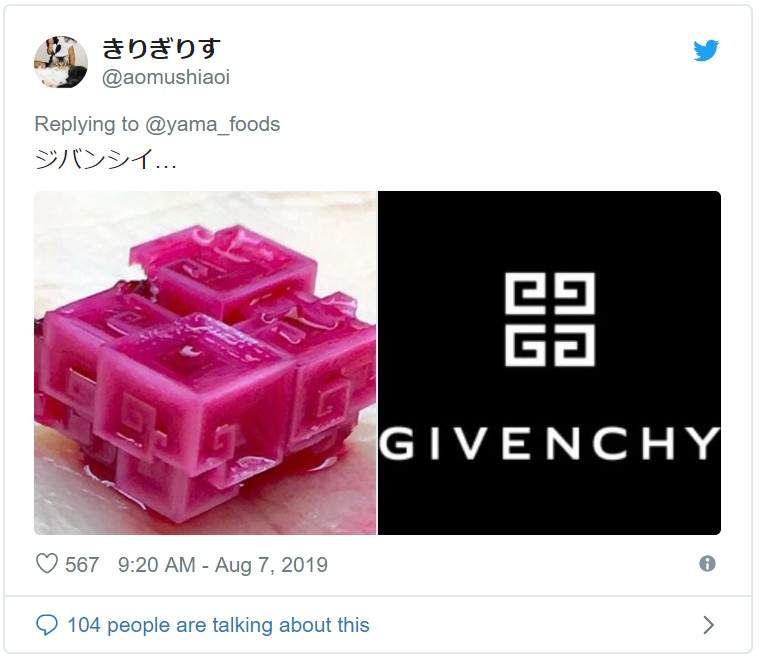Viewport: 759px width, 657px height.
Task: Visit the @aomushiaoi handle link
Action: [x=166, y=77]
